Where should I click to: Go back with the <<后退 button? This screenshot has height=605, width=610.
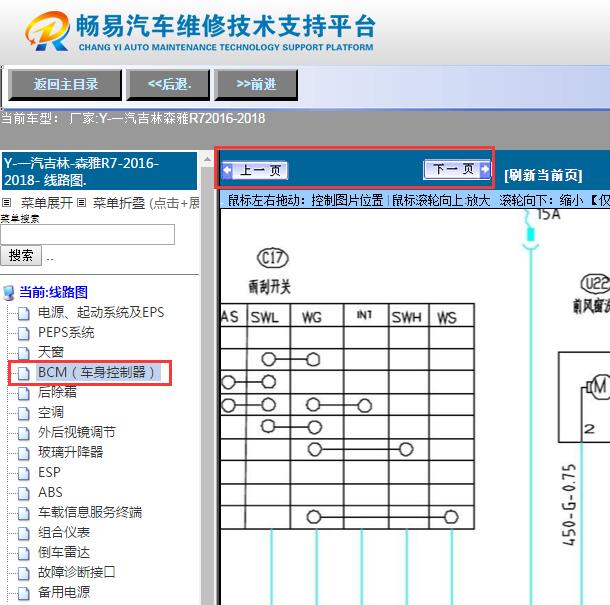click(168, 85)
